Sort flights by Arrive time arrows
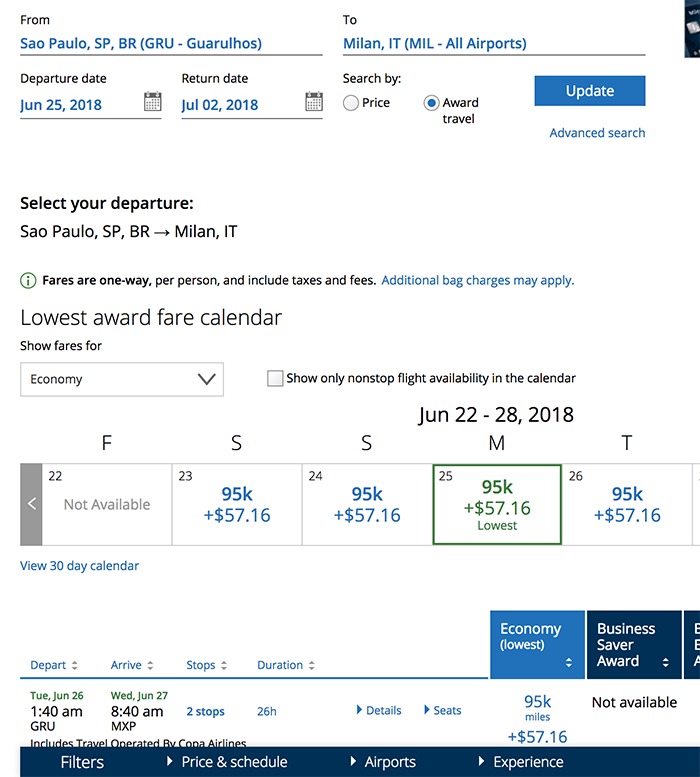This screenshot has width=700, height=777. (x=150, y=666)
